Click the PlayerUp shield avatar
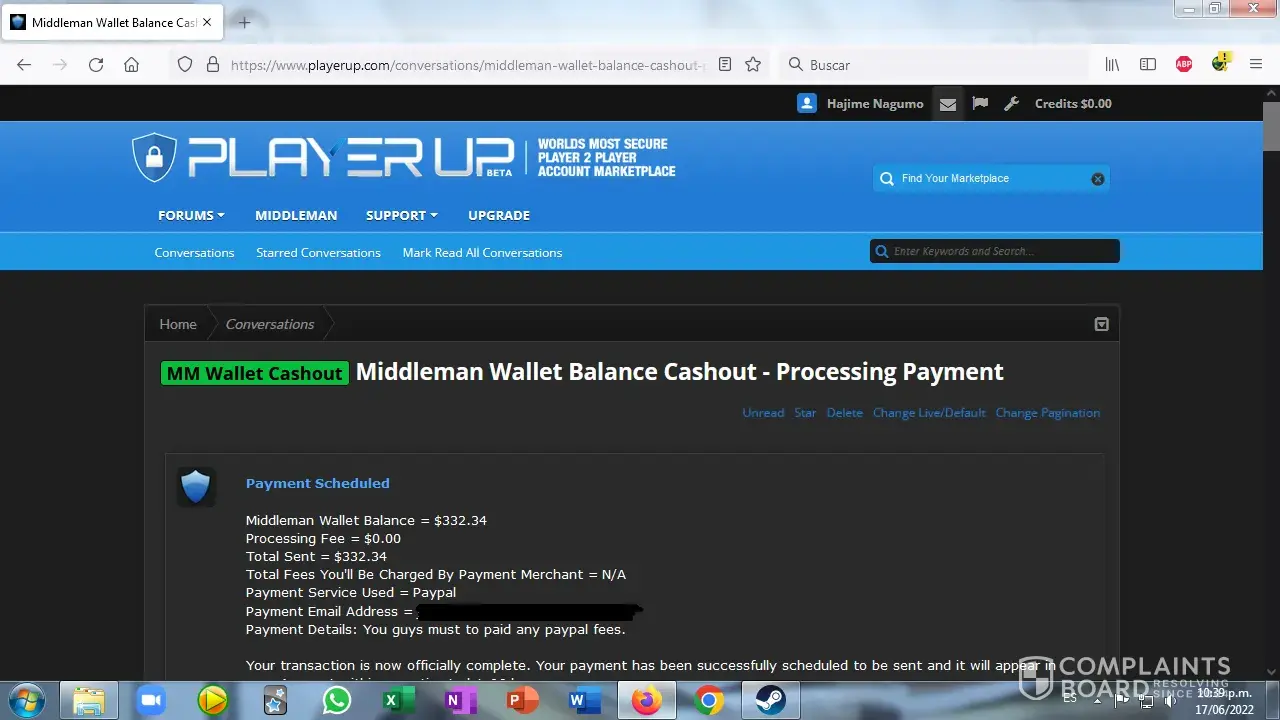This screenshot has height=720, width=1280. point(196,487)
